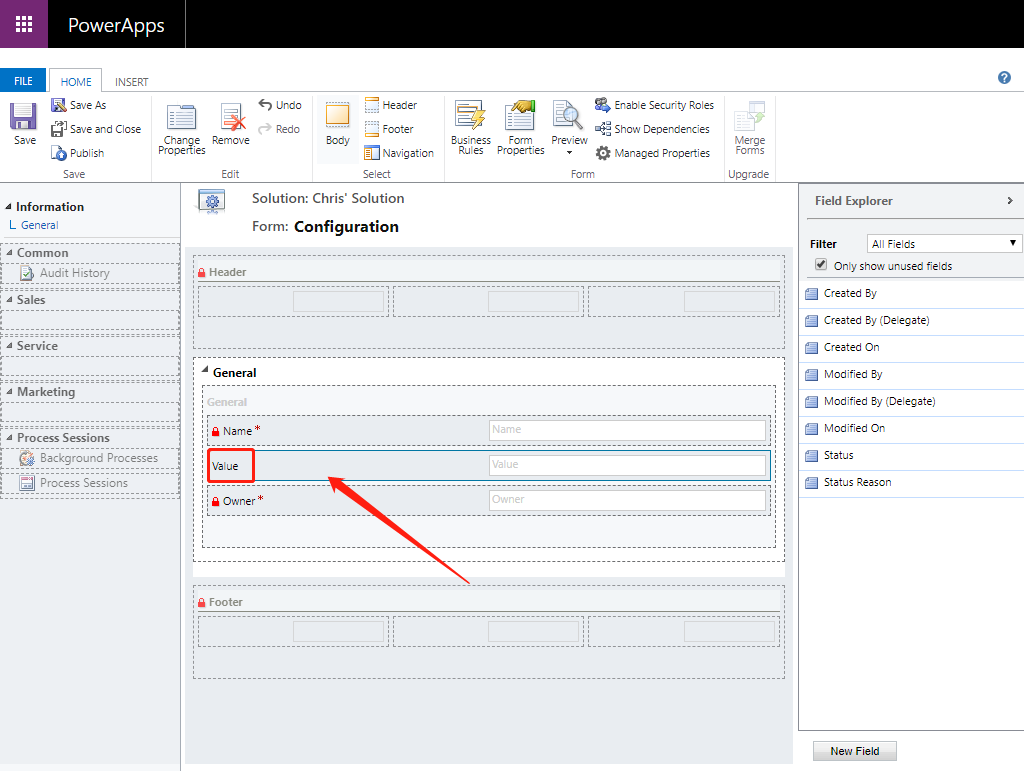Open the Filter All Fields dropdown
Viewport: 1024px width, 771px height.
[944, 244]
